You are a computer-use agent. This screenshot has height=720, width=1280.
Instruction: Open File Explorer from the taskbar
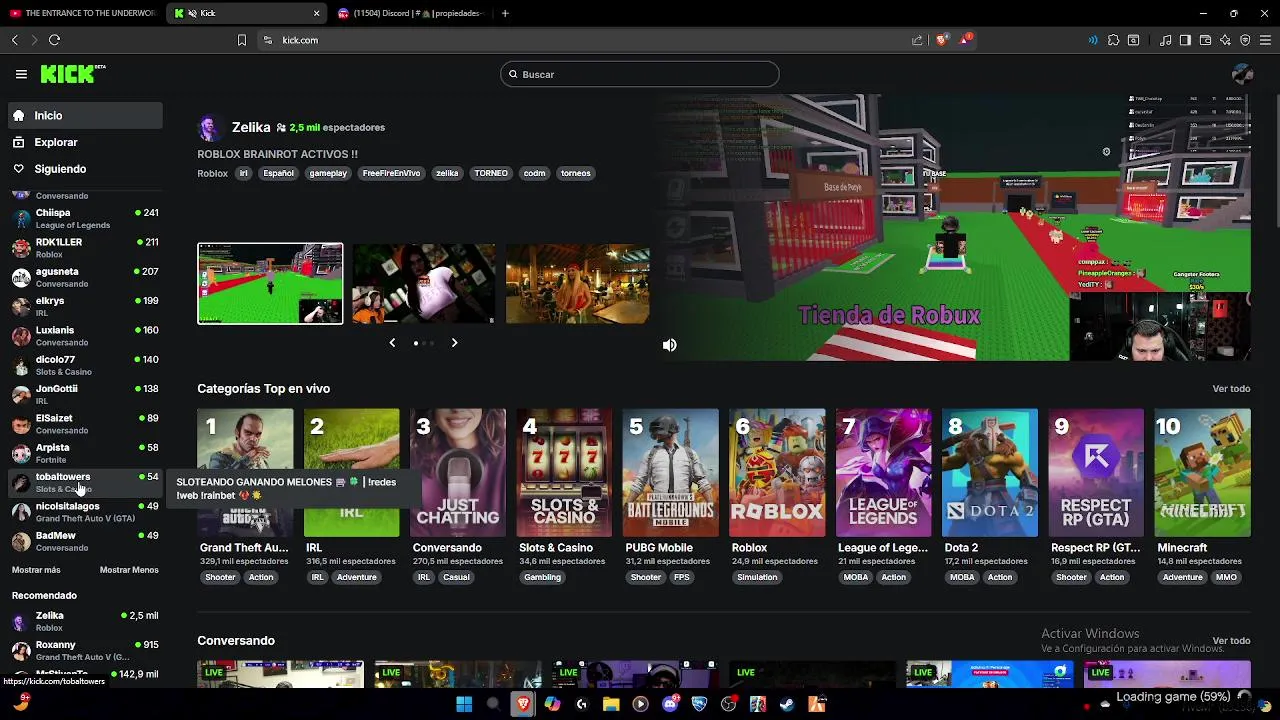(611, 704)
